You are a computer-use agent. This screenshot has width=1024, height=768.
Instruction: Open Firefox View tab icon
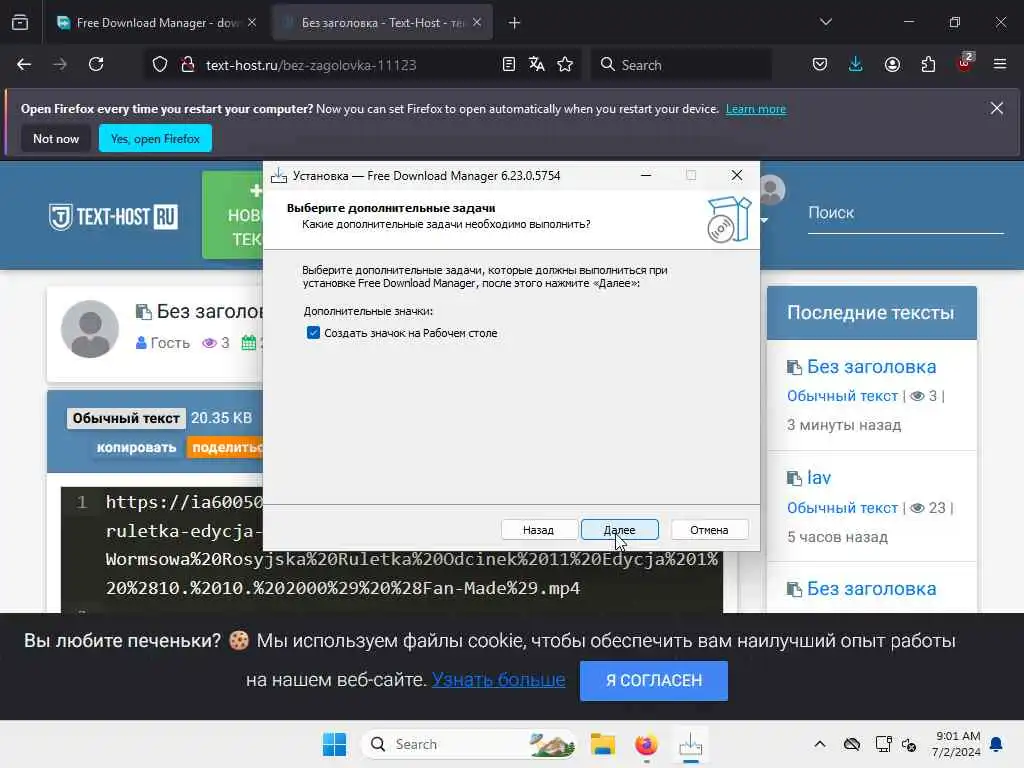pos(20,23)
